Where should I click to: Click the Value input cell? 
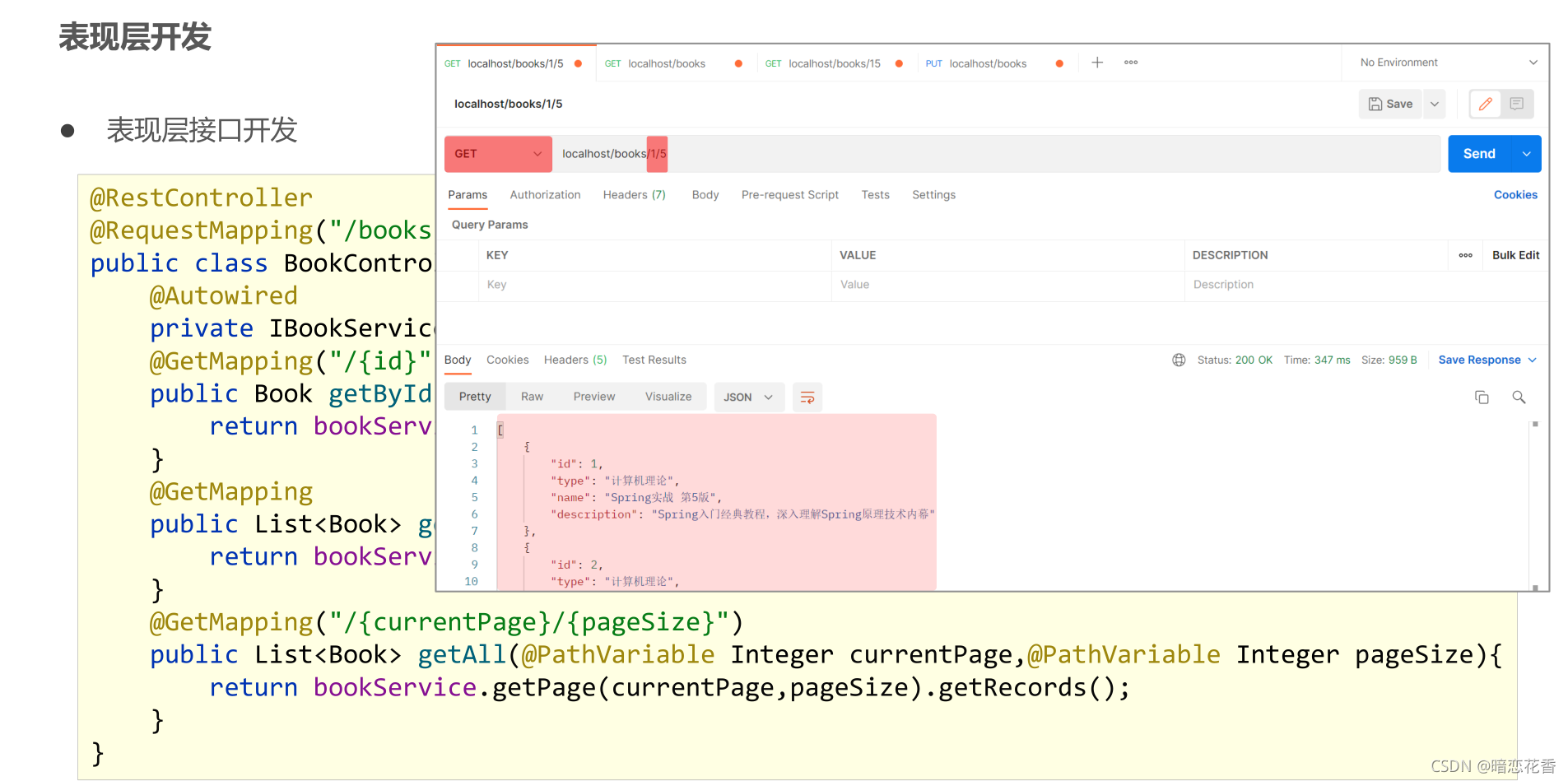[x=1007, y=285]
